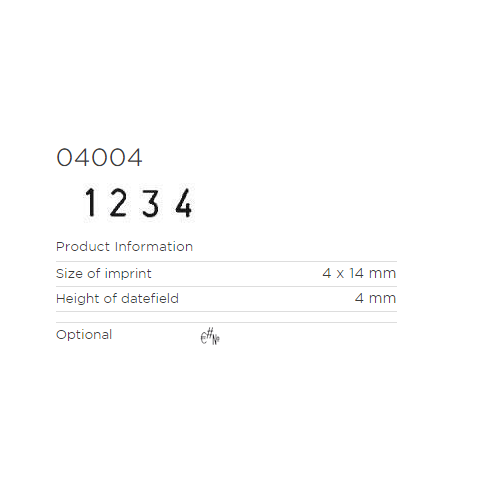Click the Size of imprint label
The width and height of the screenshot is (500, 498).
point(104,274)
